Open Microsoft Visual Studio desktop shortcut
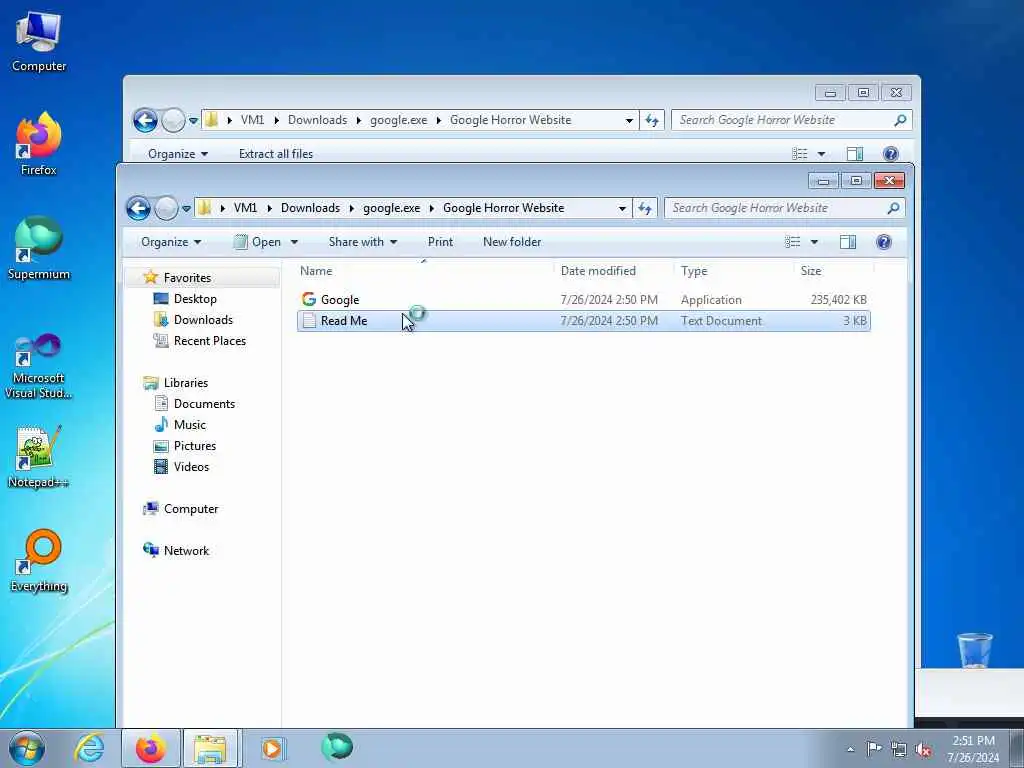The image size is (1024, 768). click(x=39, y=366)
